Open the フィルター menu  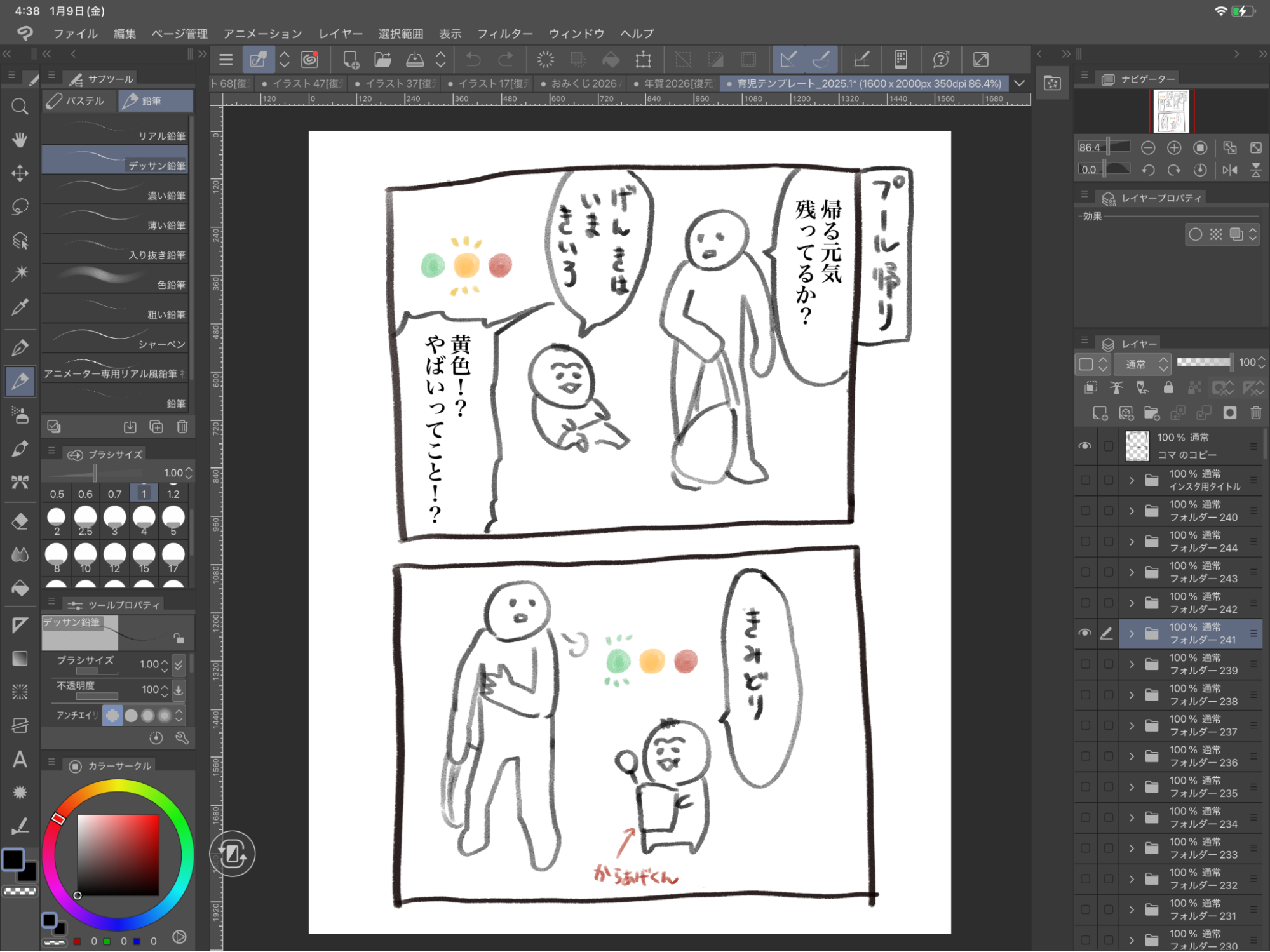(504, 34)
